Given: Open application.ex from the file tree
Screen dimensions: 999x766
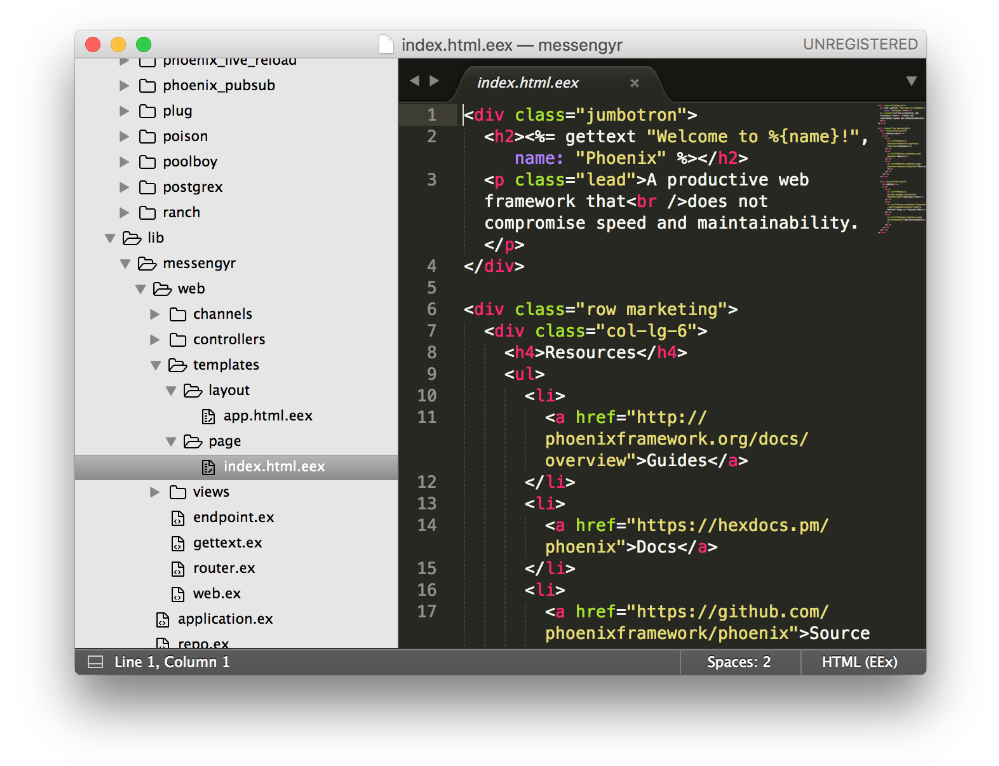Looking at the screenshot, I should point(225,619).
